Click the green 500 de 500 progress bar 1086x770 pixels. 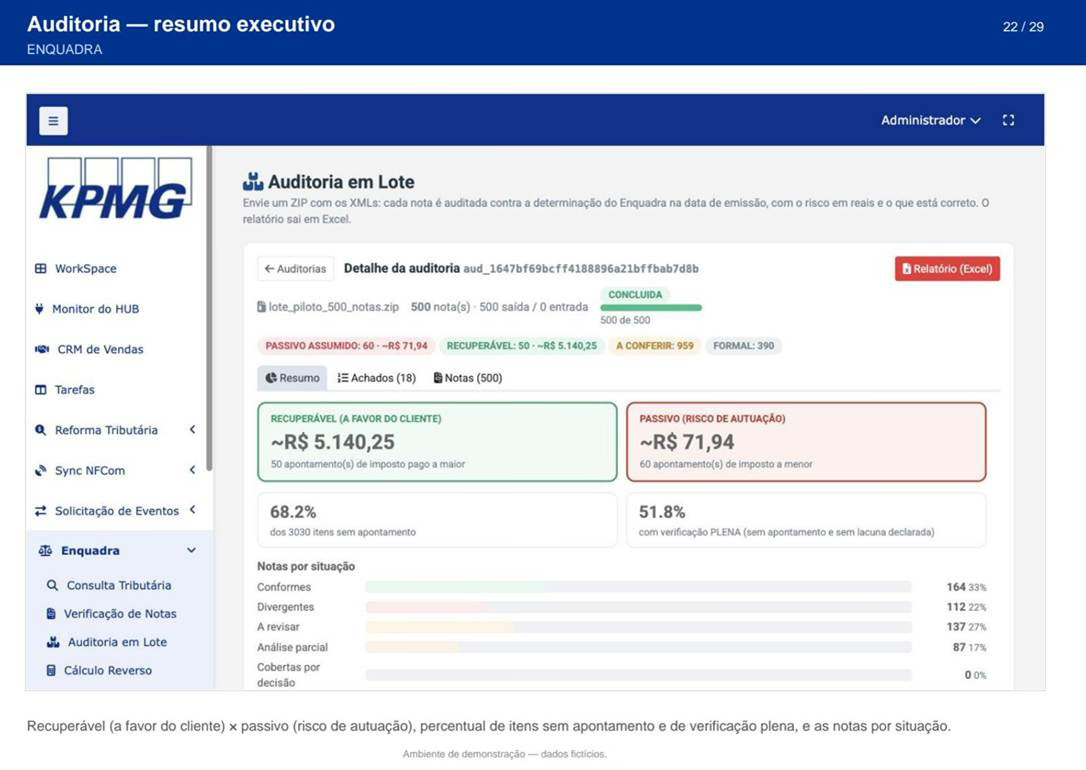click(x=651, y=307)
